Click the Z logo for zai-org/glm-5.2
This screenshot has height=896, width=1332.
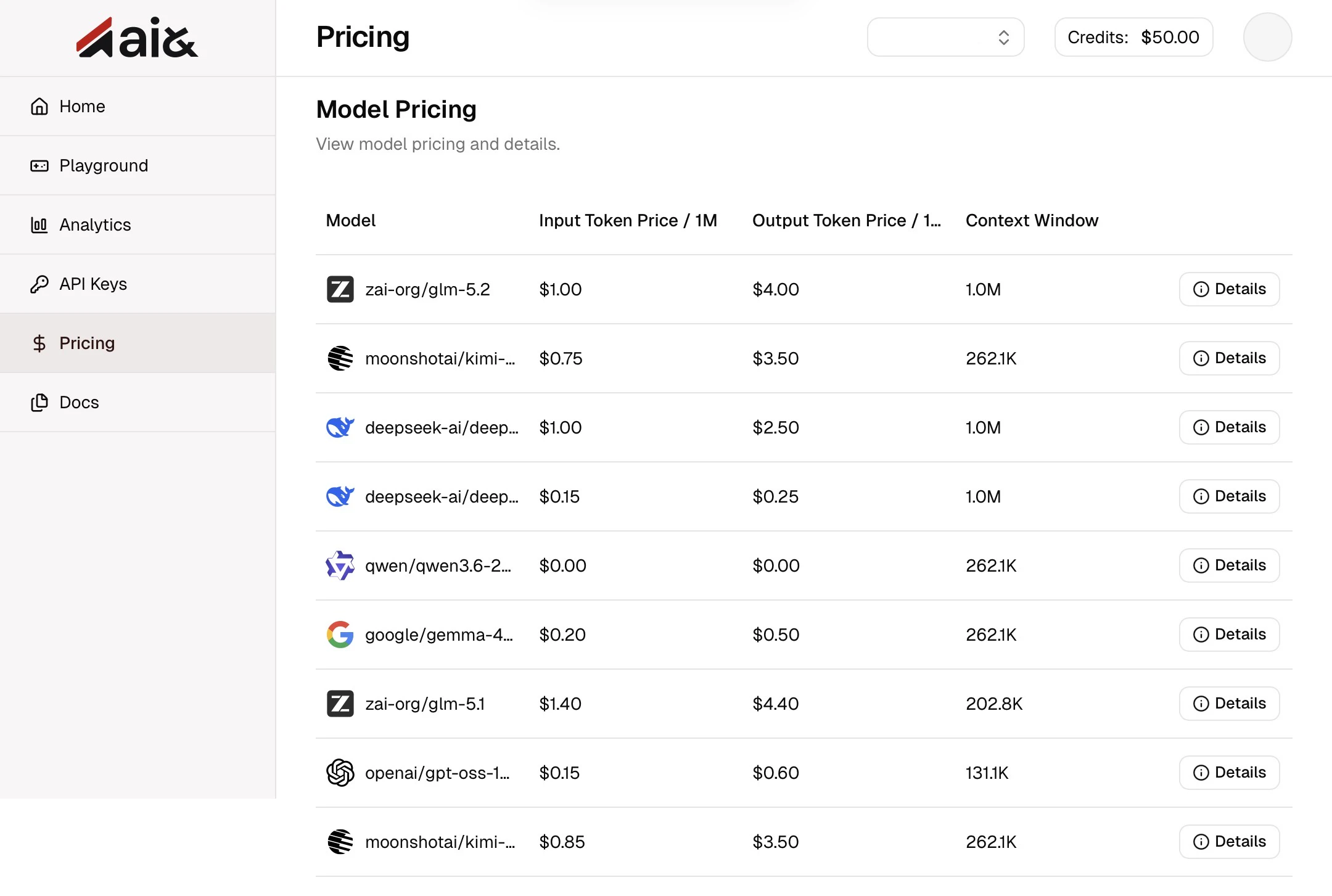340,289
